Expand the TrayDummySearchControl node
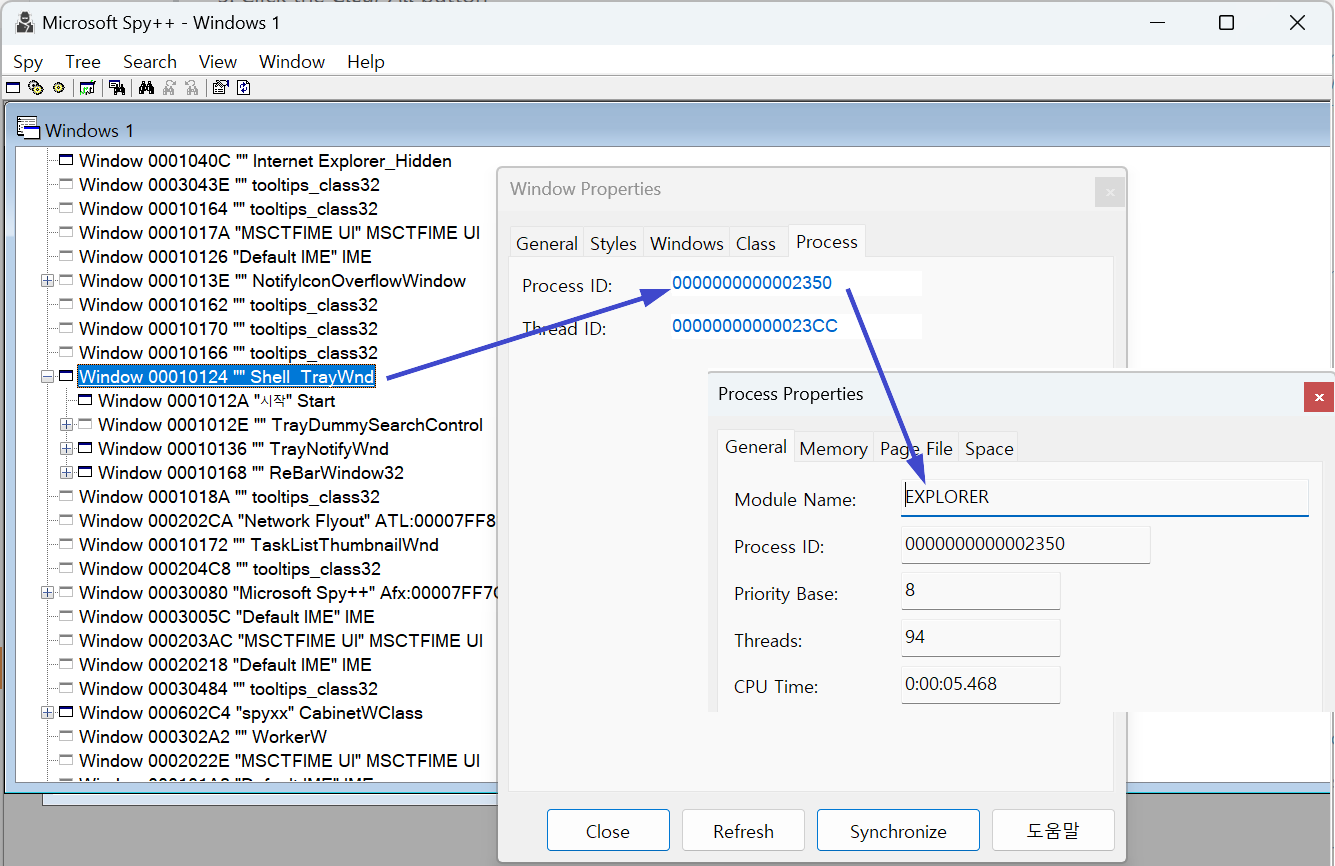The height and width of the screenshot is (866, 1335). click(66, 425)
